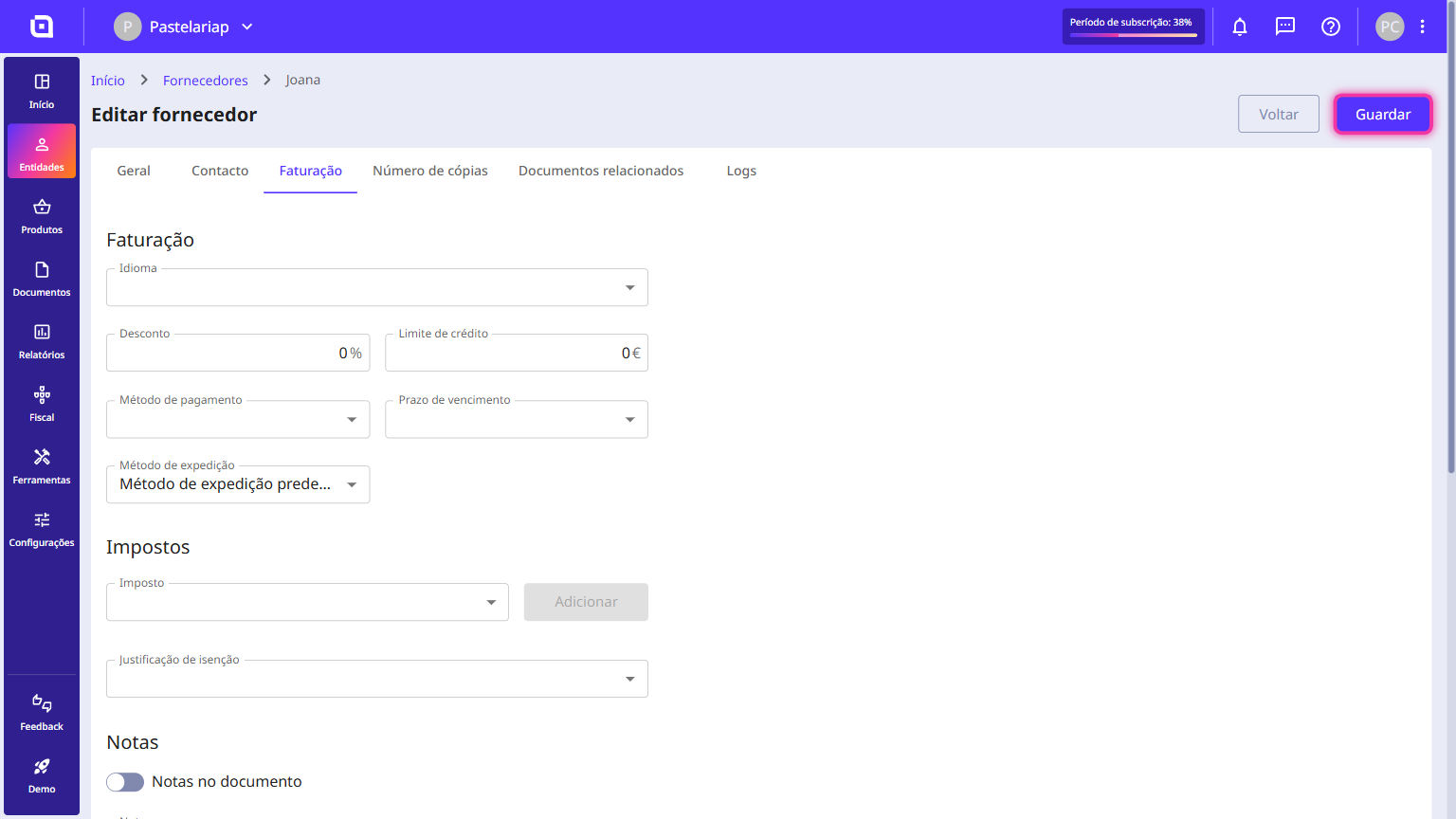Click the Moloni logo icon
Viewport: 1456px width, 819px height.
(x=42, y=27)
